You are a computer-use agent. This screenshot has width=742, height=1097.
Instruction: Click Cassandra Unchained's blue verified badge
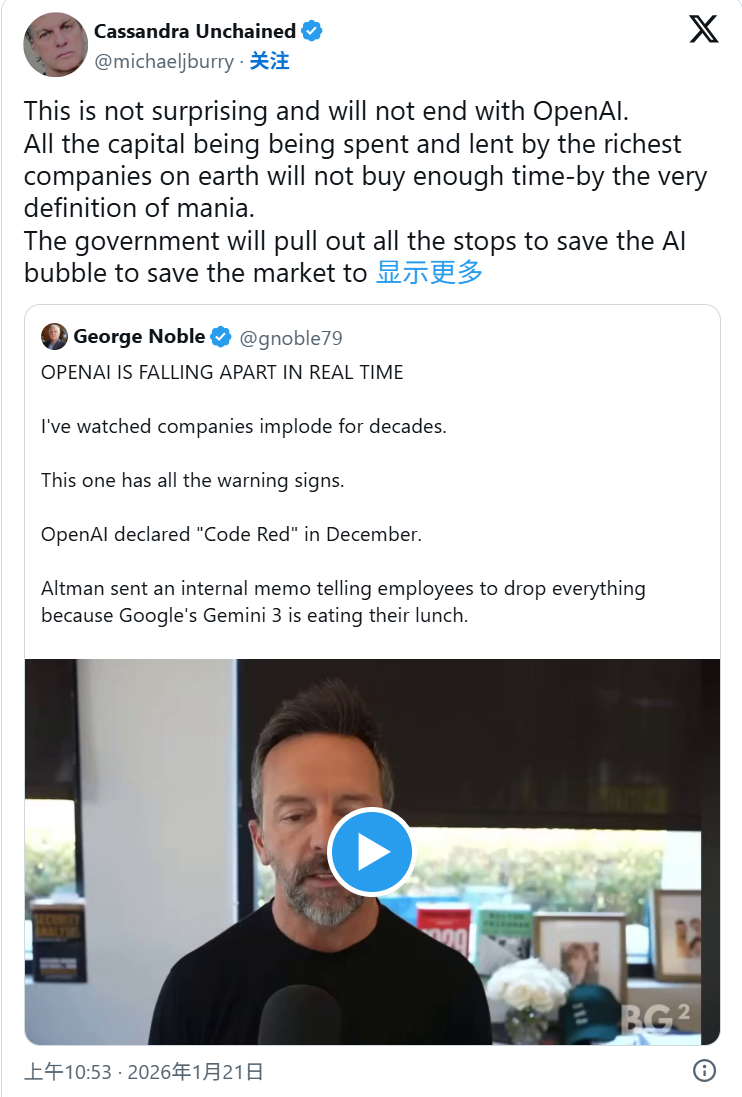tap(312, 31)
